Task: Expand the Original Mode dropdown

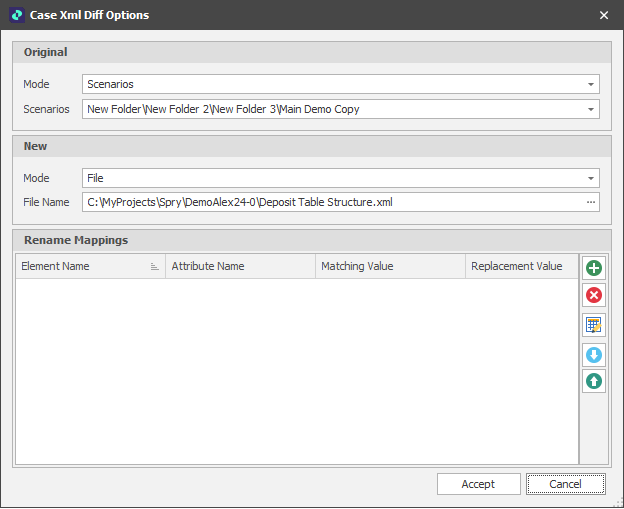Action: (x=591, y=85)
